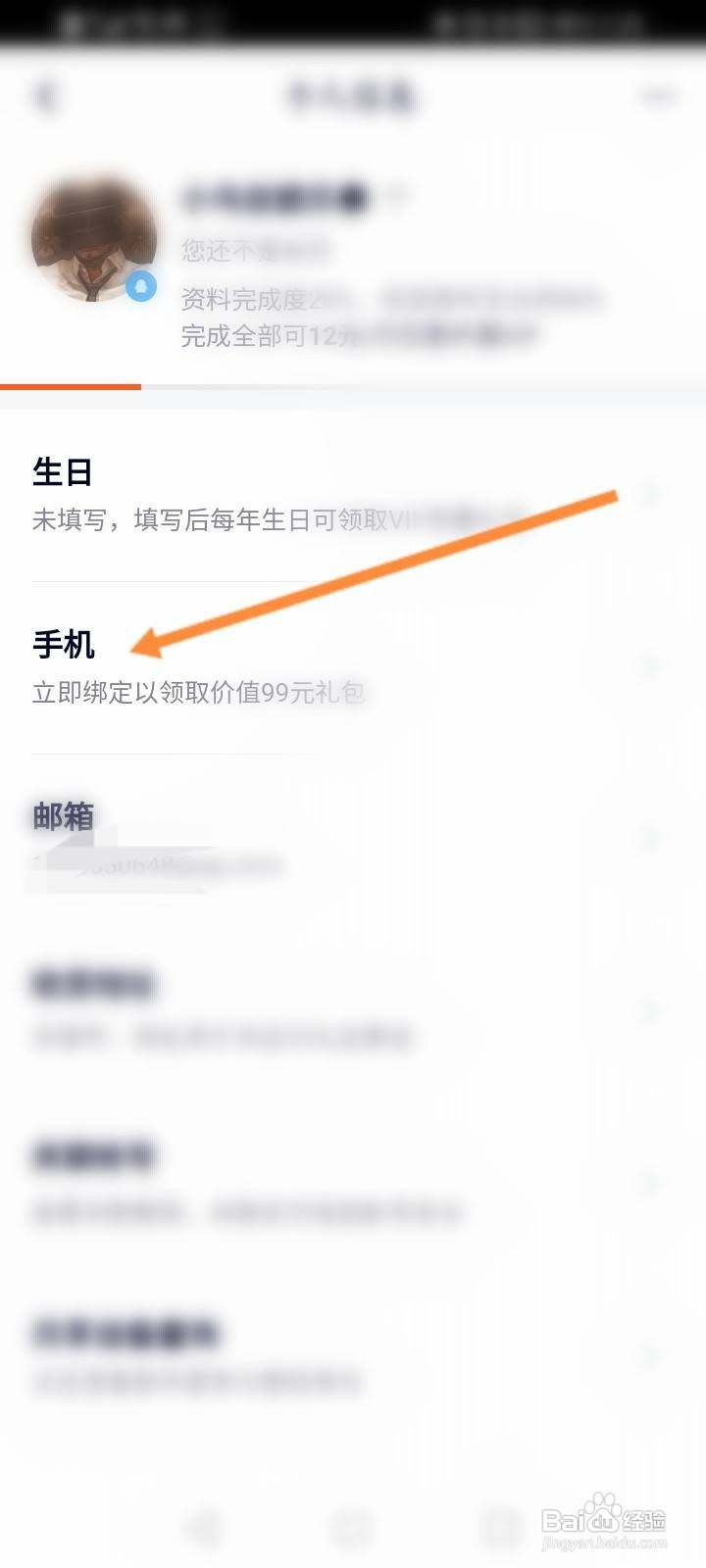The width and height of the screenshot is (706, 1568).
Task: Tap chevron of last blurred row
Action: pos(651,1357)
